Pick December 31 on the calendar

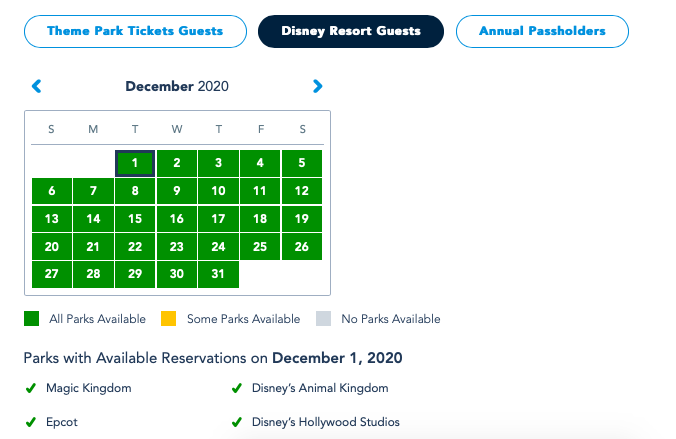[218, 274]
